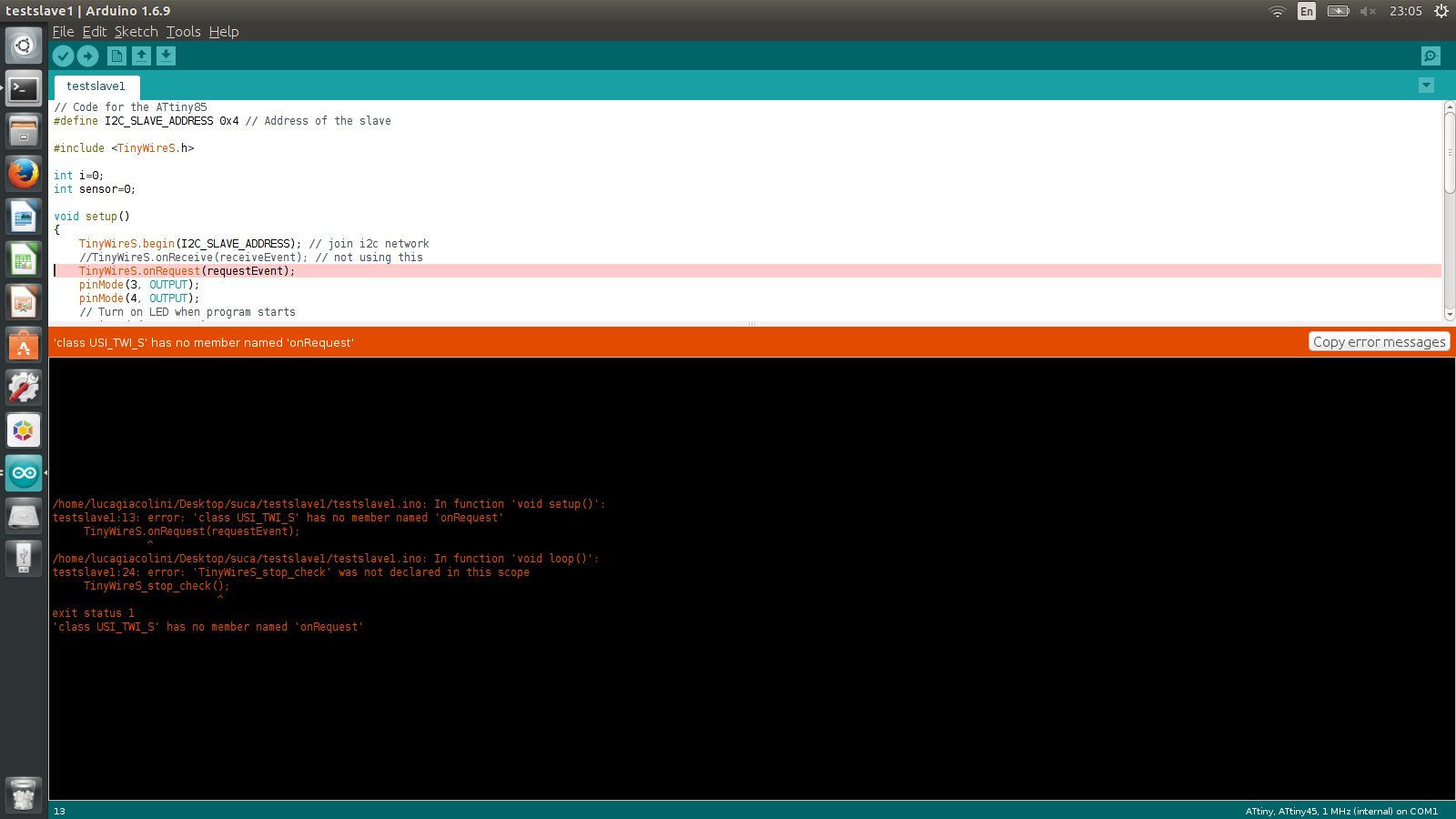Open the Wi-Fi network indicator
The image size is (1456, 819).
(x=1278, y=11)
